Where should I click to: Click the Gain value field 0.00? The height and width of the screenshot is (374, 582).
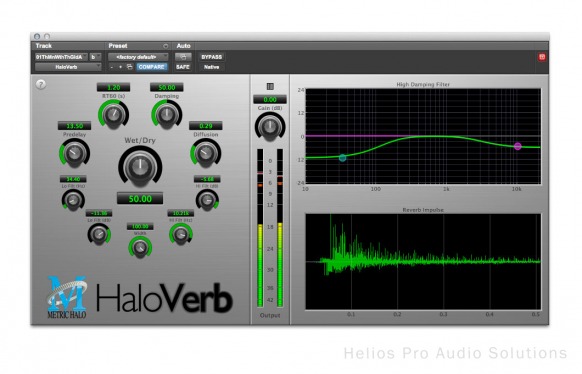pos(270,99)
